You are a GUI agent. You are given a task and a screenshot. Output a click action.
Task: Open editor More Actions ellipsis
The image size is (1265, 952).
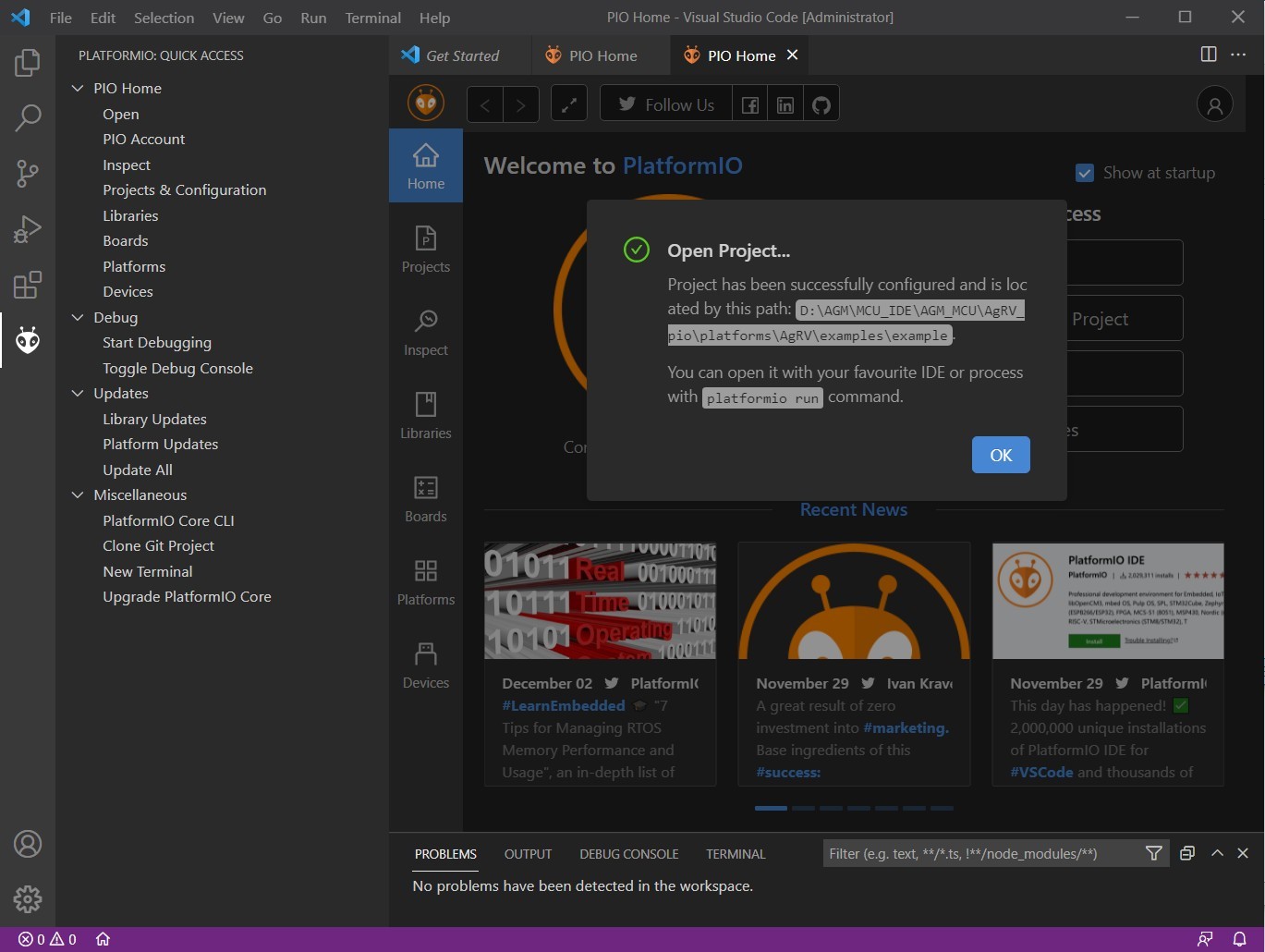click(x=1238, y=55)
